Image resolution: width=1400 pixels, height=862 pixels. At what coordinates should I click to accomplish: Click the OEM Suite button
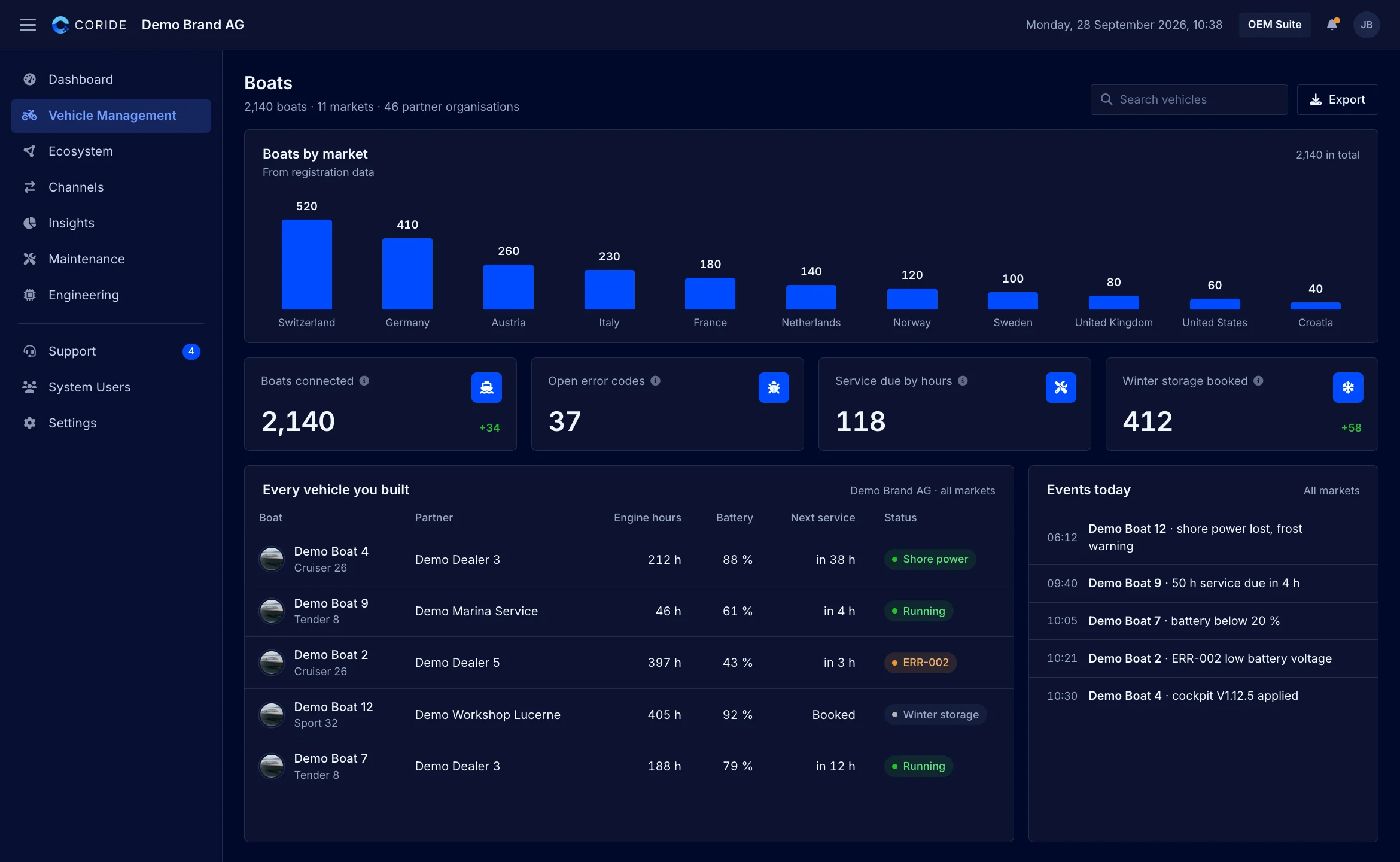(x=1274, y=25)
